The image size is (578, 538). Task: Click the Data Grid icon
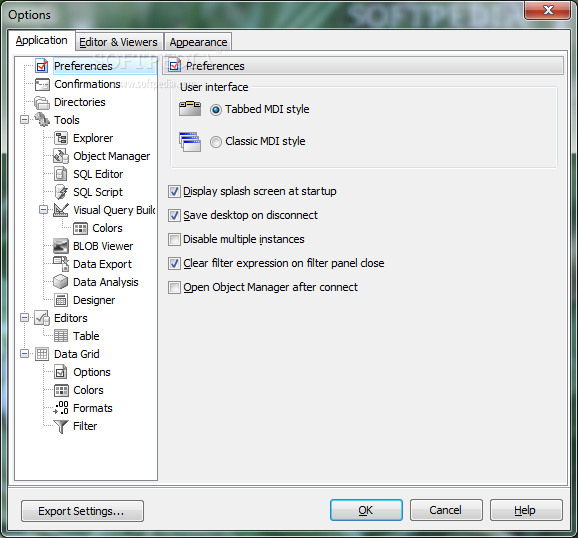42,354
